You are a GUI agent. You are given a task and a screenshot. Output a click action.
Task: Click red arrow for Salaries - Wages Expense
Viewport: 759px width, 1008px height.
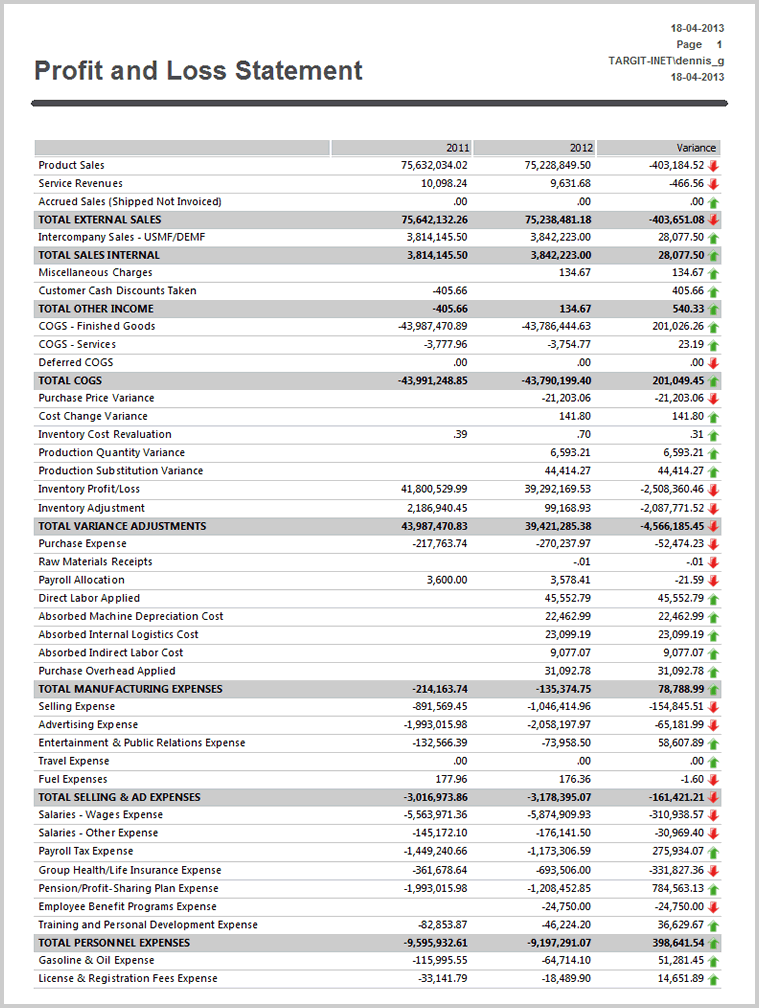tap(713, 815)
